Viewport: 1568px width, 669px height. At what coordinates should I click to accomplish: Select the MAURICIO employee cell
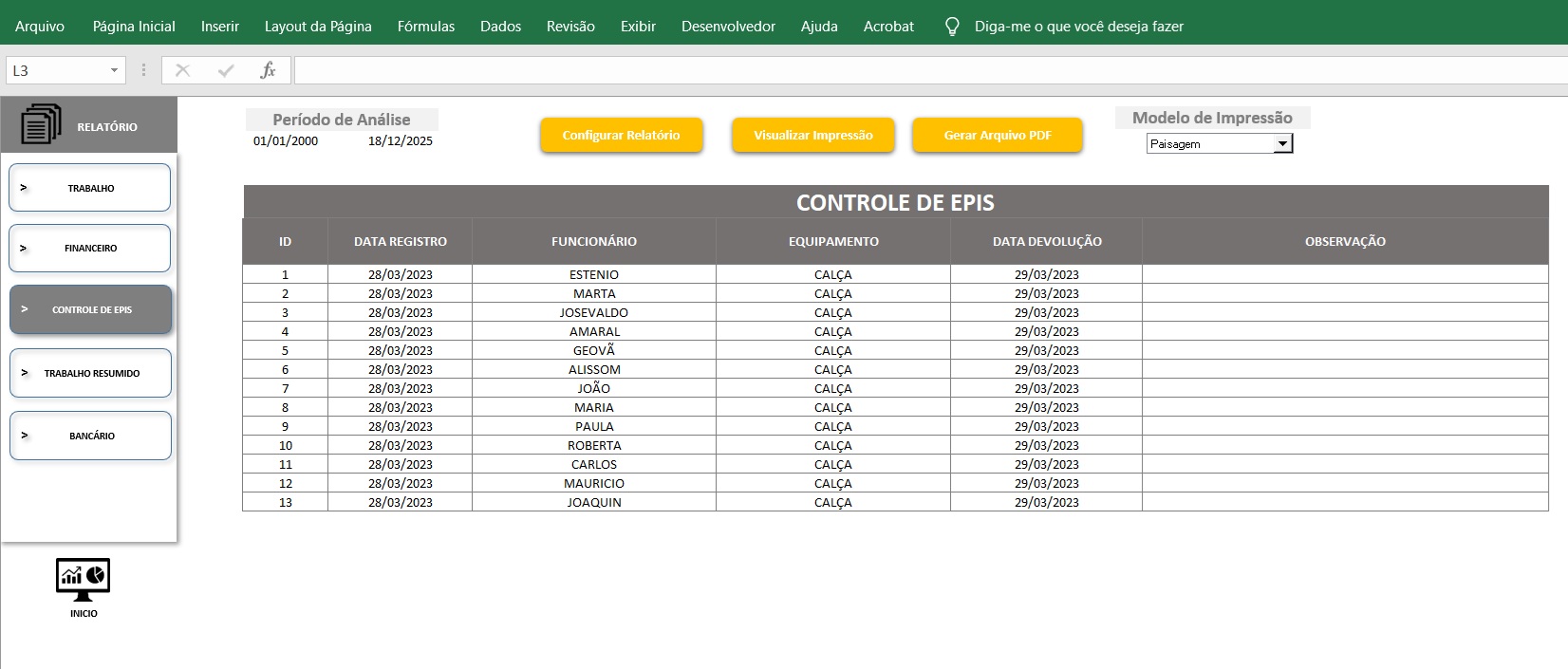pyautogui.click(x=594, y=483)
